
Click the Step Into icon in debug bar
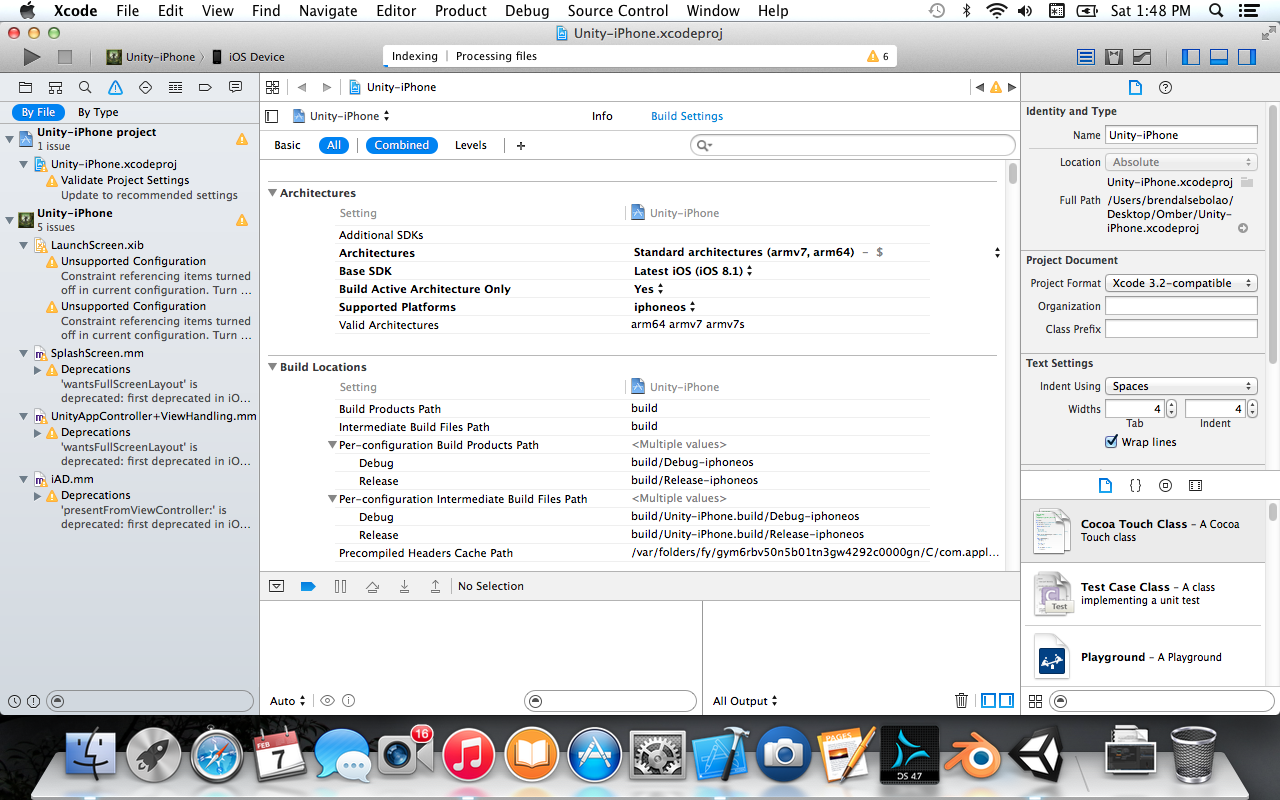(404, 586)
